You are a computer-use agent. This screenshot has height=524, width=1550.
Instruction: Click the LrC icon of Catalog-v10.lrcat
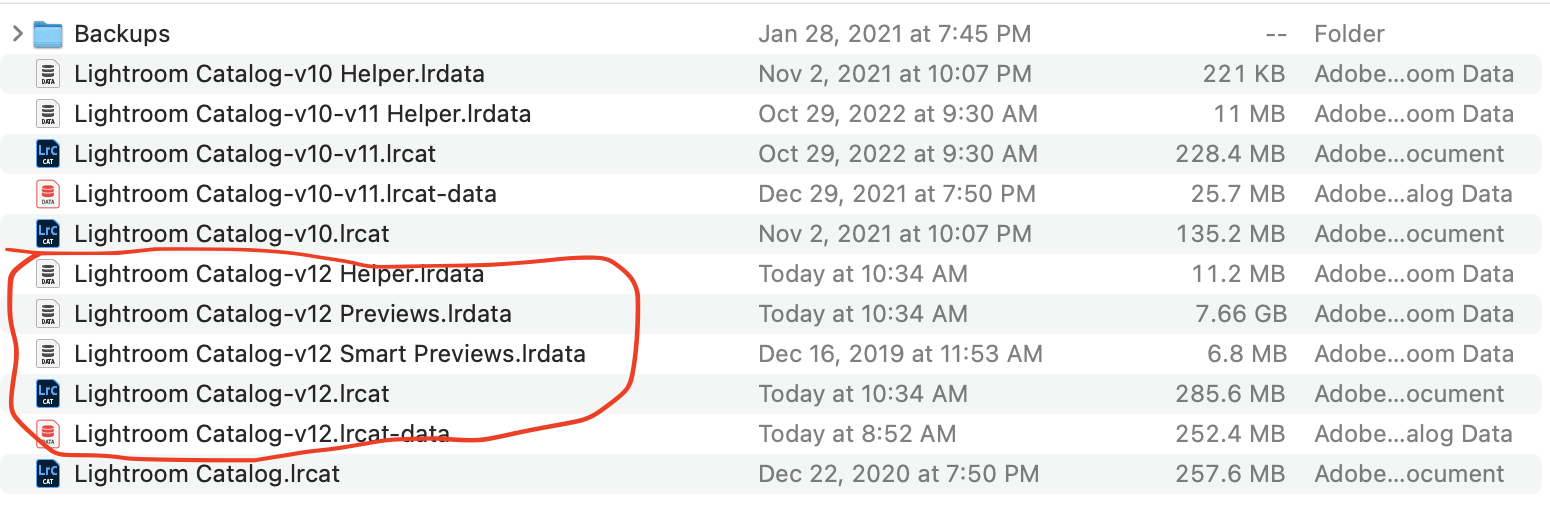48,234
